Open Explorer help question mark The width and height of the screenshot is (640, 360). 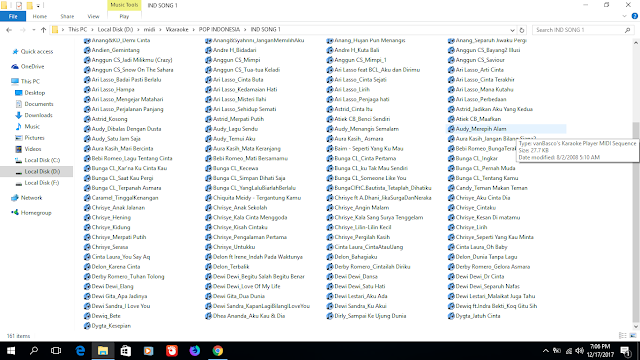tap(634, 16)
